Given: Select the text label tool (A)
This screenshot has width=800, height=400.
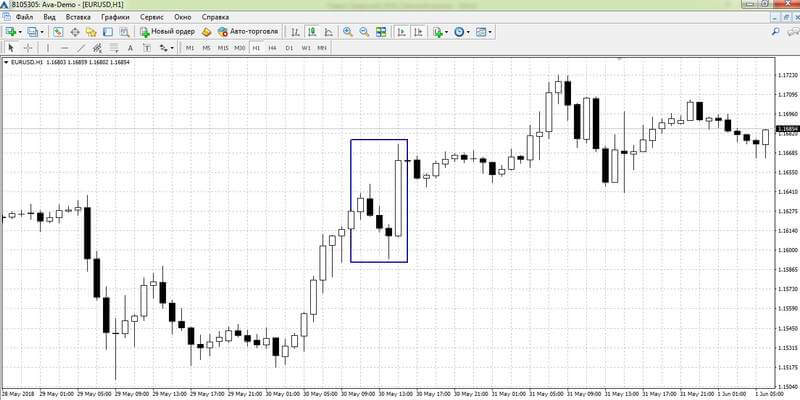Looking at the screenshot, I should pos(130,48).
